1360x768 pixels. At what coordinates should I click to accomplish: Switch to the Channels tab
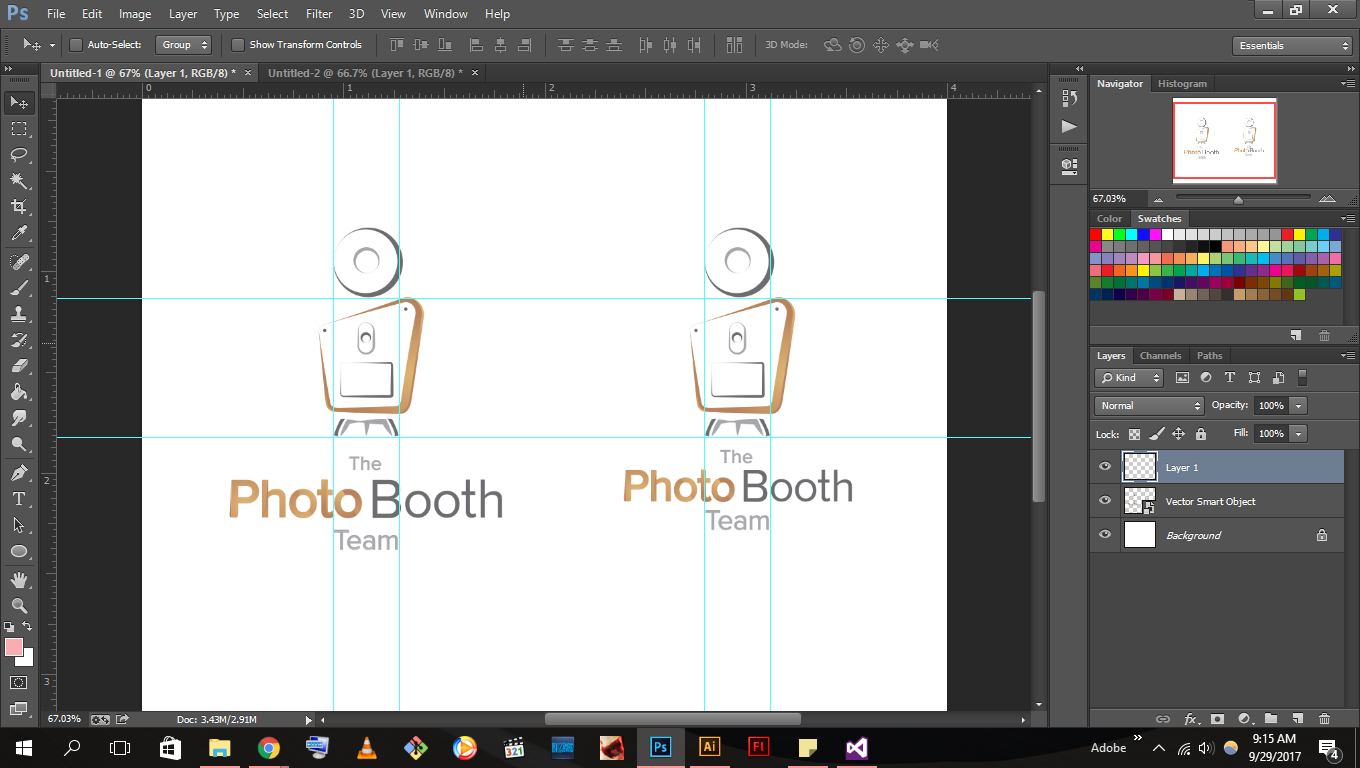pyautogui.click(x=1160, y=355)
